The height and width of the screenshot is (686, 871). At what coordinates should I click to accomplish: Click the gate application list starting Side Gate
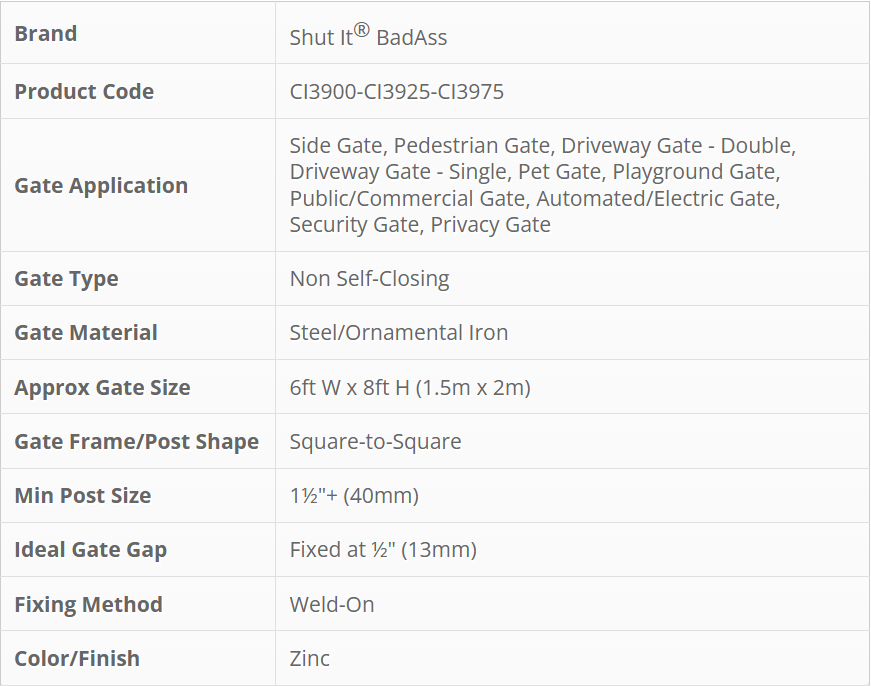[542, 185]
